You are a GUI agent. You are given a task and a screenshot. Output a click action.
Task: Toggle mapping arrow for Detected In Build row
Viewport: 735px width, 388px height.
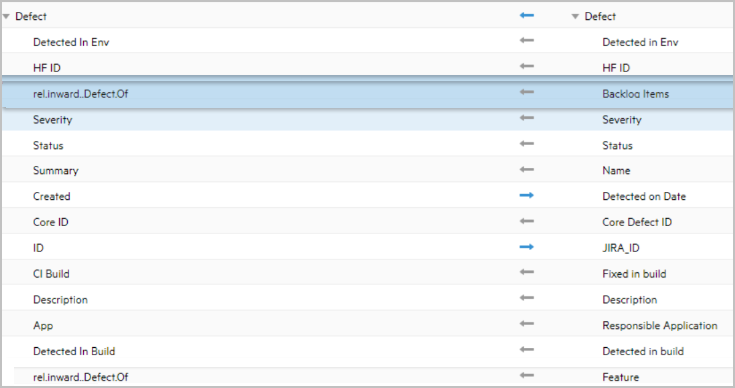click(527, 350)
